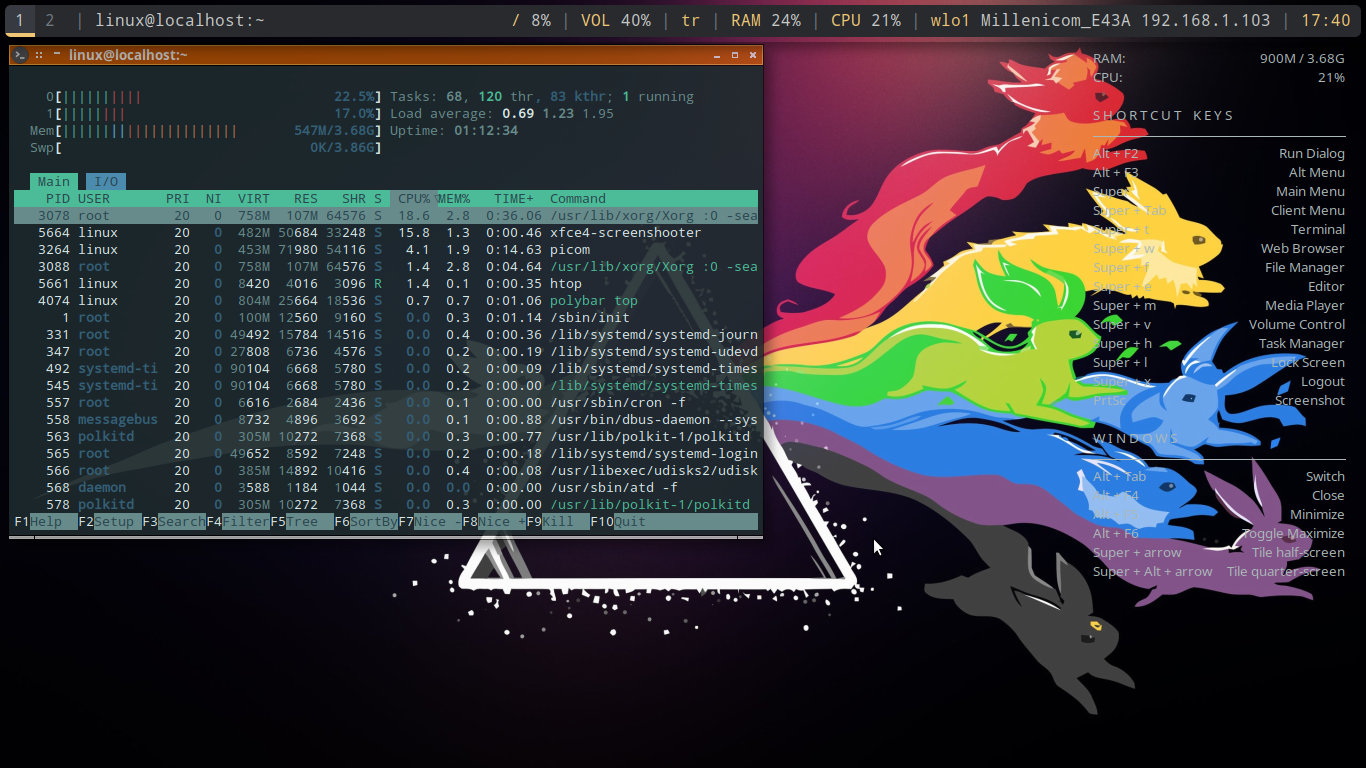Click the NI column header in htop
1366x768 pixels.
(214, 198)
